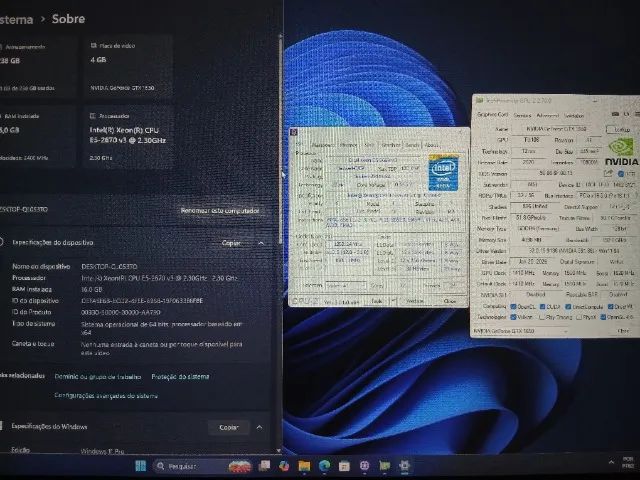Click the purple round taskbar icon
The image size is (640, 480).
coord(364,466)
